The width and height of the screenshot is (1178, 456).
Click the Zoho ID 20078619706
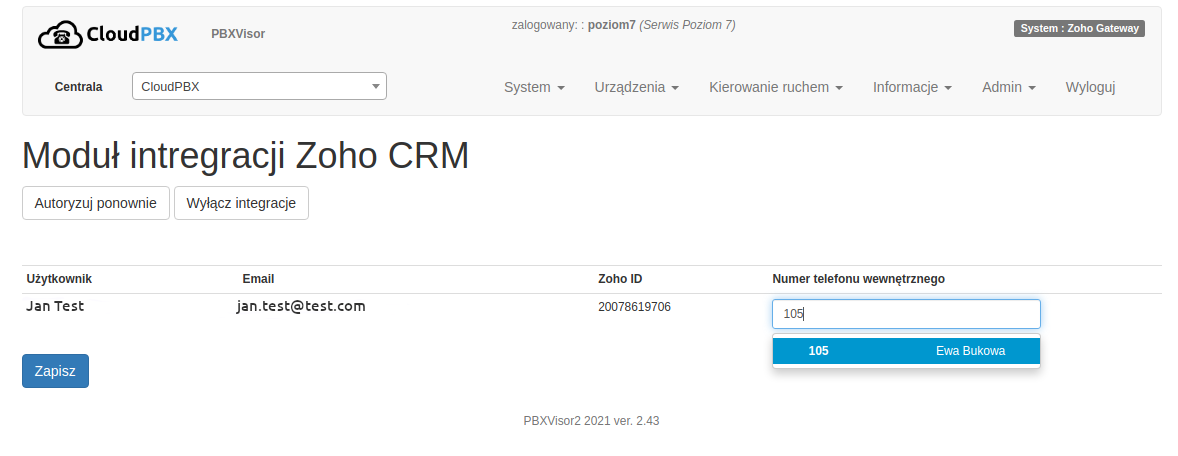click(634, 307)
